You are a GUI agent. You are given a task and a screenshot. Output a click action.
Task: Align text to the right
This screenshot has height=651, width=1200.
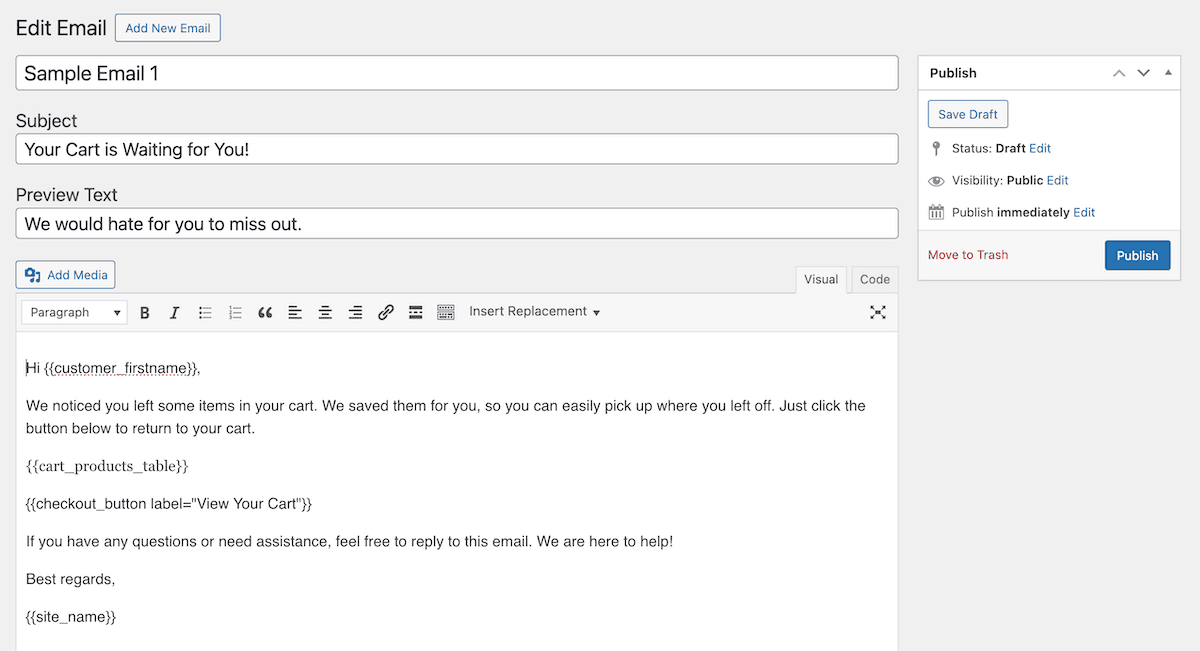pyautogui.click(x=355, y=313)
